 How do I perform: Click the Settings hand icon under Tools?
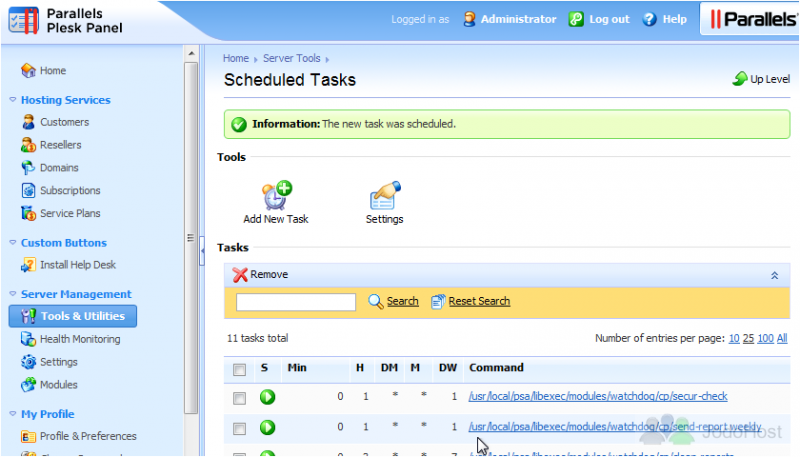point(385,195)
